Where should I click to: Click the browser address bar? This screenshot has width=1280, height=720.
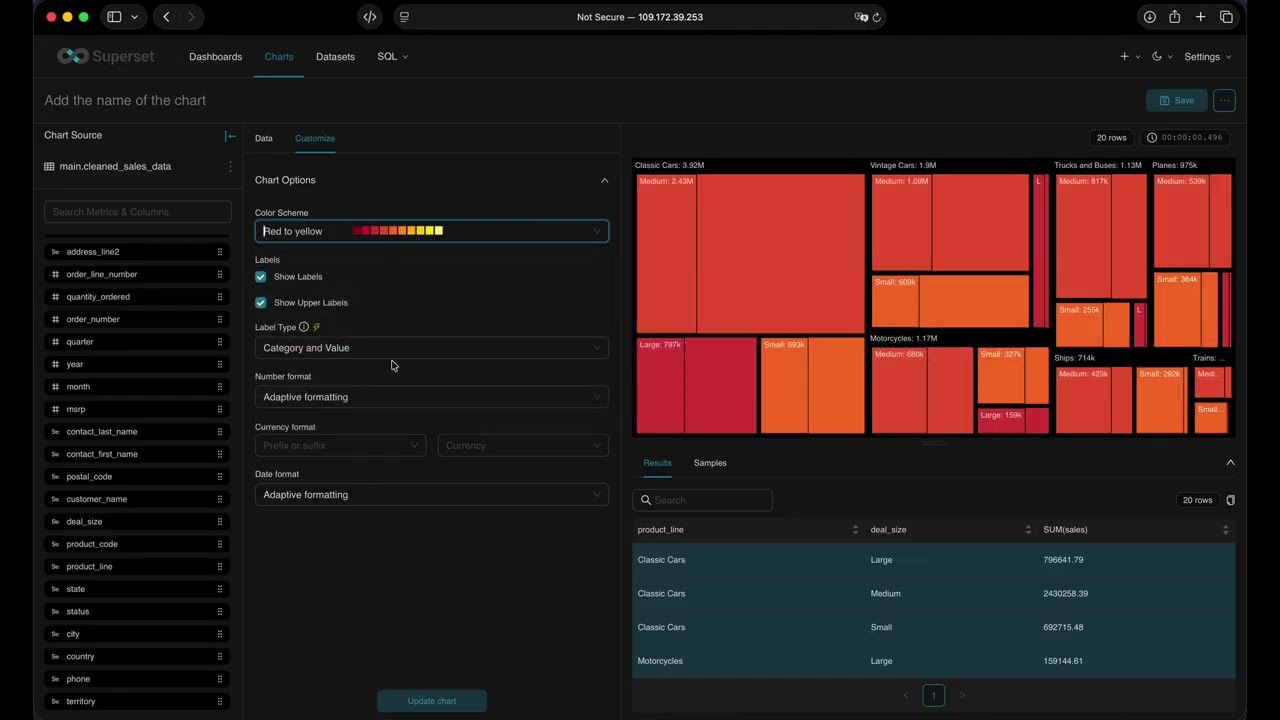640,17
